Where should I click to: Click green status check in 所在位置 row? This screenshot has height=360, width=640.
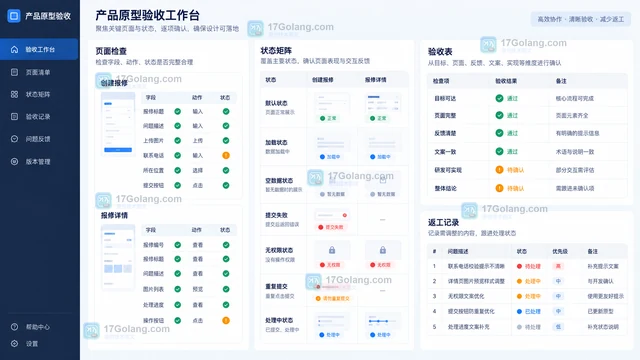(226, 170)
